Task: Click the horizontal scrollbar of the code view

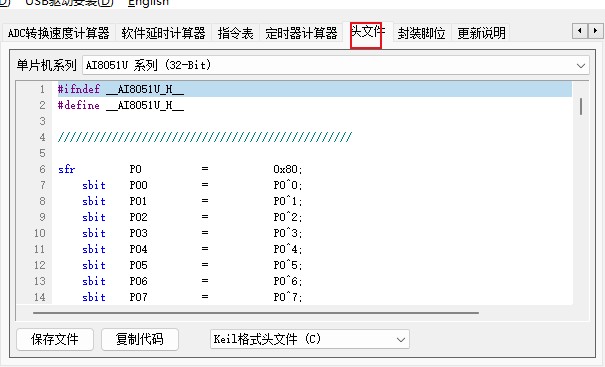Action: point(256,313)
